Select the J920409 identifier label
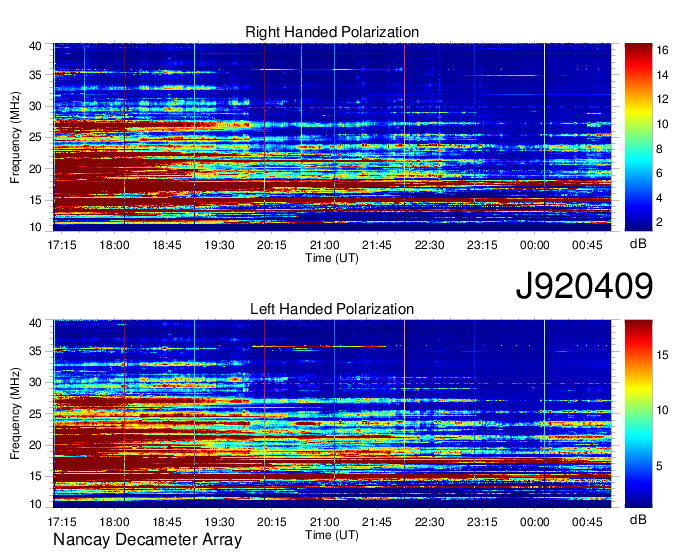 [x=584, y=286]
